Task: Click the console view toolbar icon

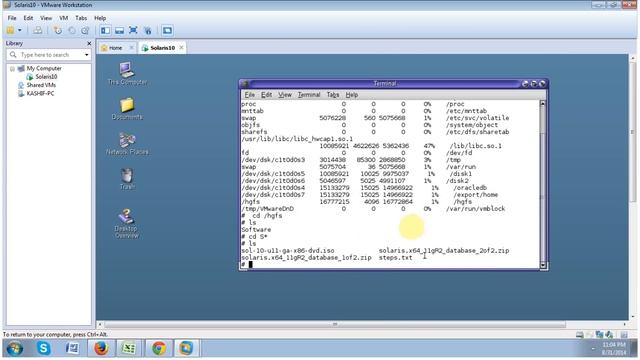Action: pos(167,30)
